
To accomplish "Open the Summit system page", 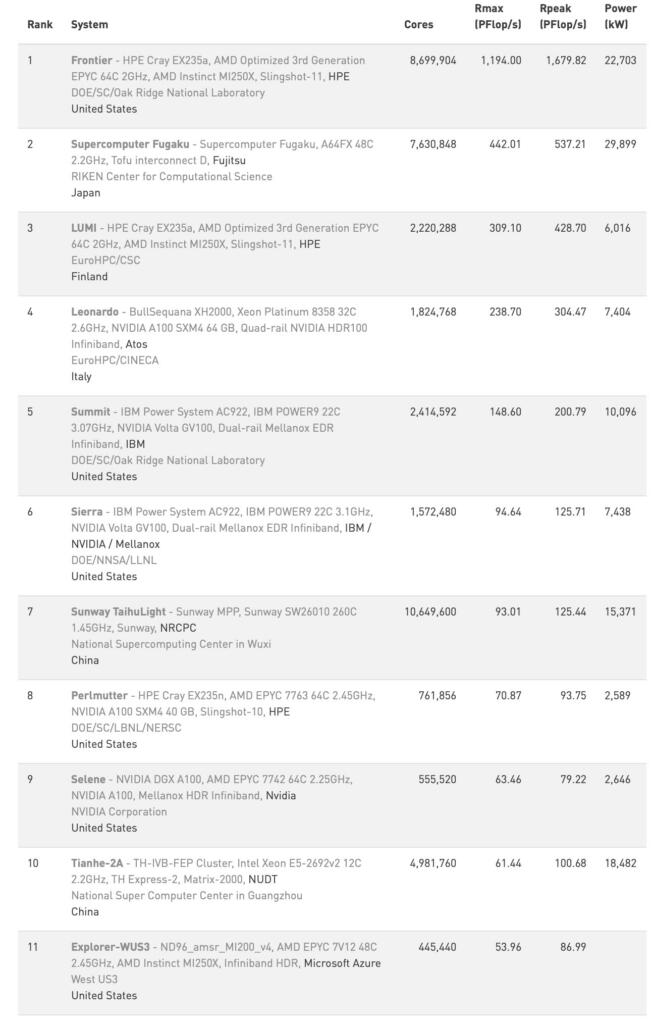I will click(91, 412).
